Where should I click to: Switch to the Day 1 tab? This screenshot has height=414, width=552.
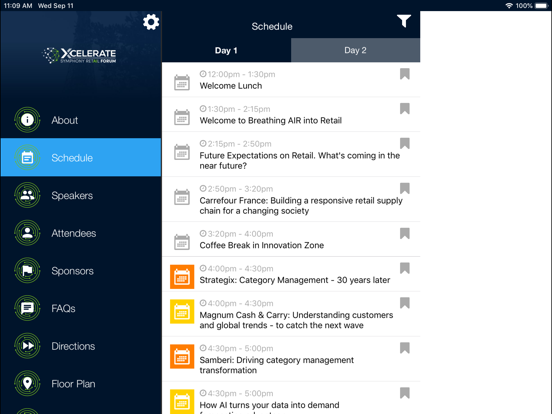pyautogui.click(x=226, y=50)
